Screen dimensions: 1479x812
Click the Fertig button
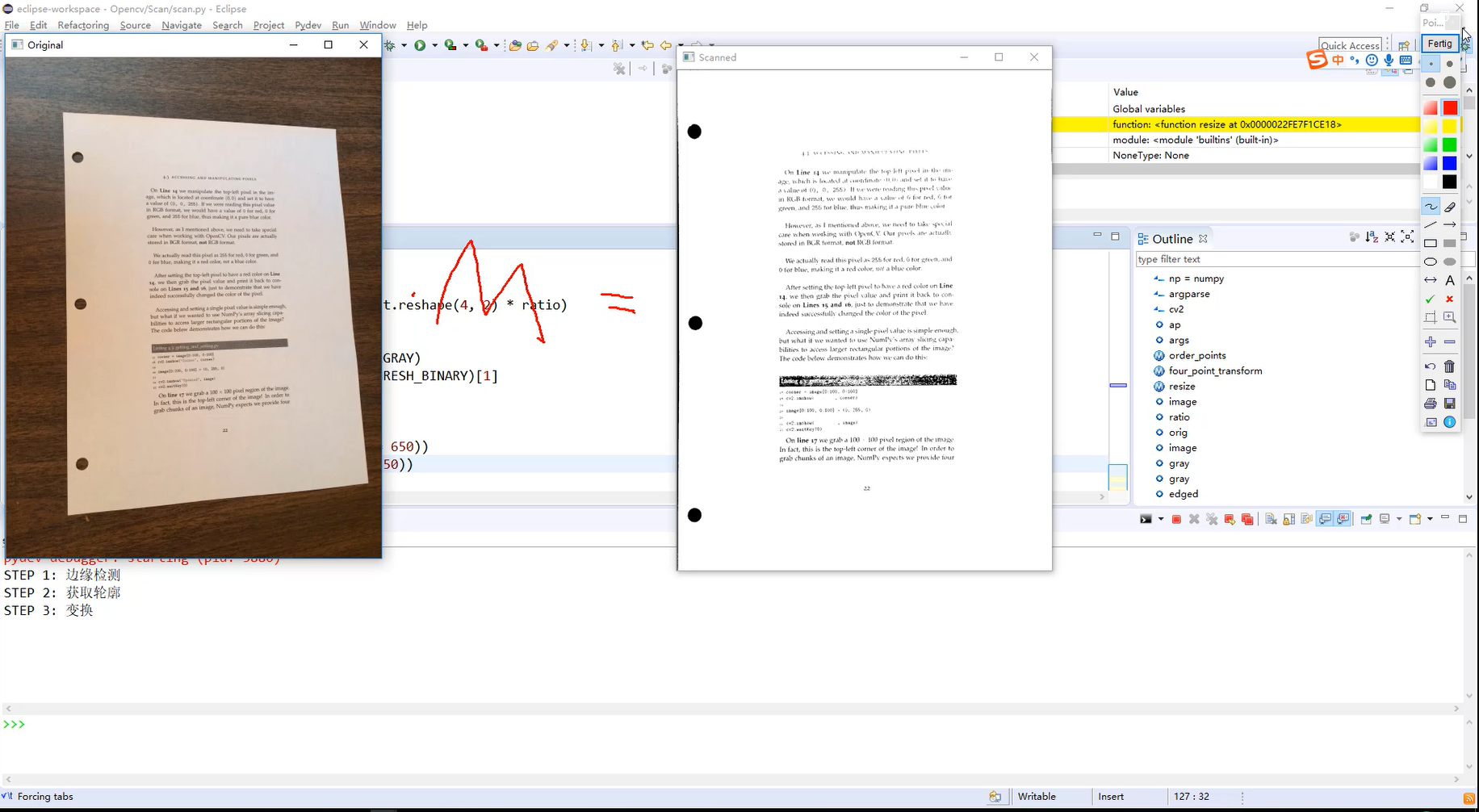click(1439, 44)
